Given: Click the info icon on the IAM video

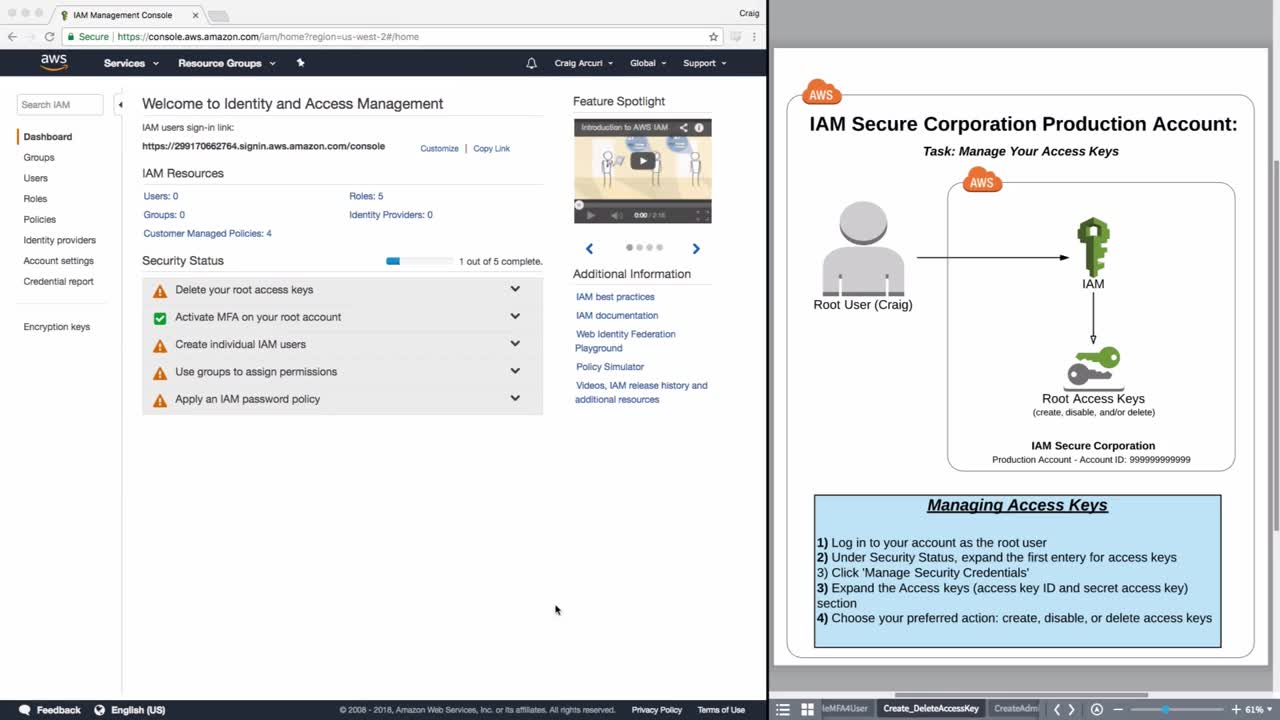Looking at the screenshot, I should 699,128.
